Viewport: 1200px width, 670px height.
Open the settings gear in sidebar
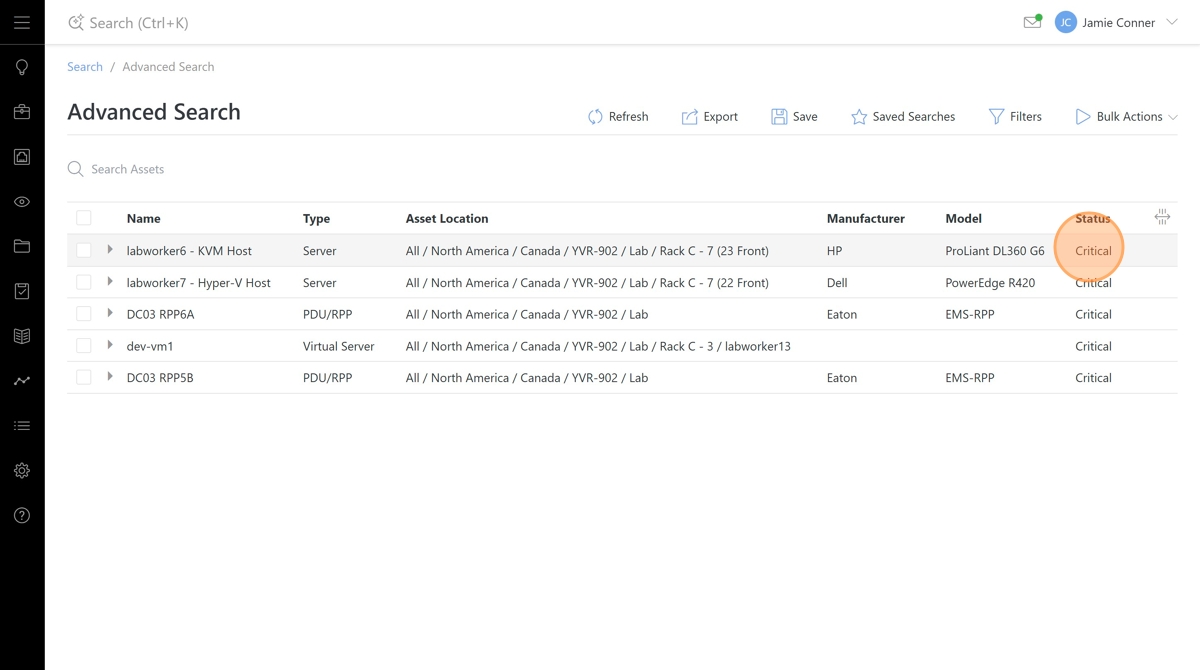click(x=22, y=471)
